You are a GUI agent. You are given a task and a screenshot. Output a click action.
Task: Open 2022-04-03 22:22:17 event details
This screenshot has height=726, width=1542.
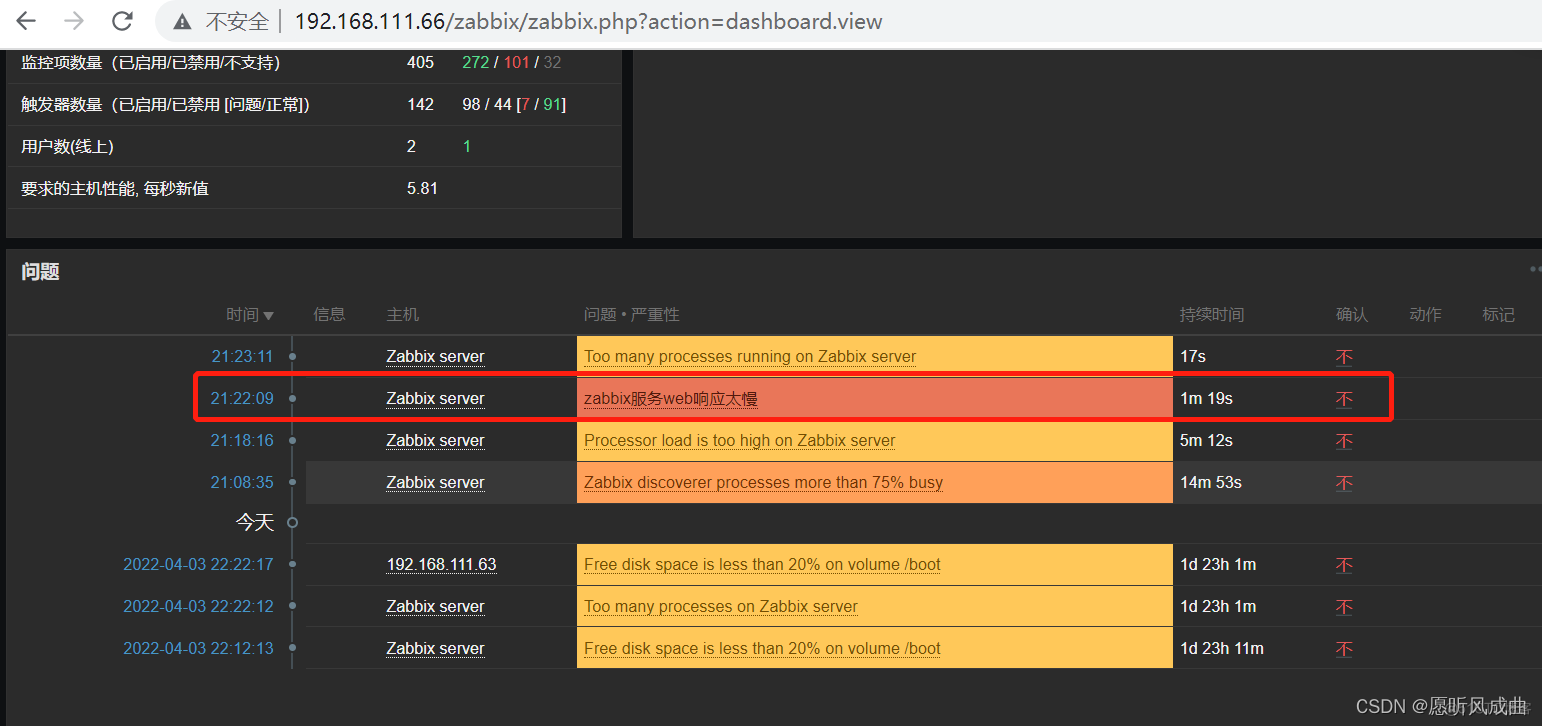[x=198, y=564]
